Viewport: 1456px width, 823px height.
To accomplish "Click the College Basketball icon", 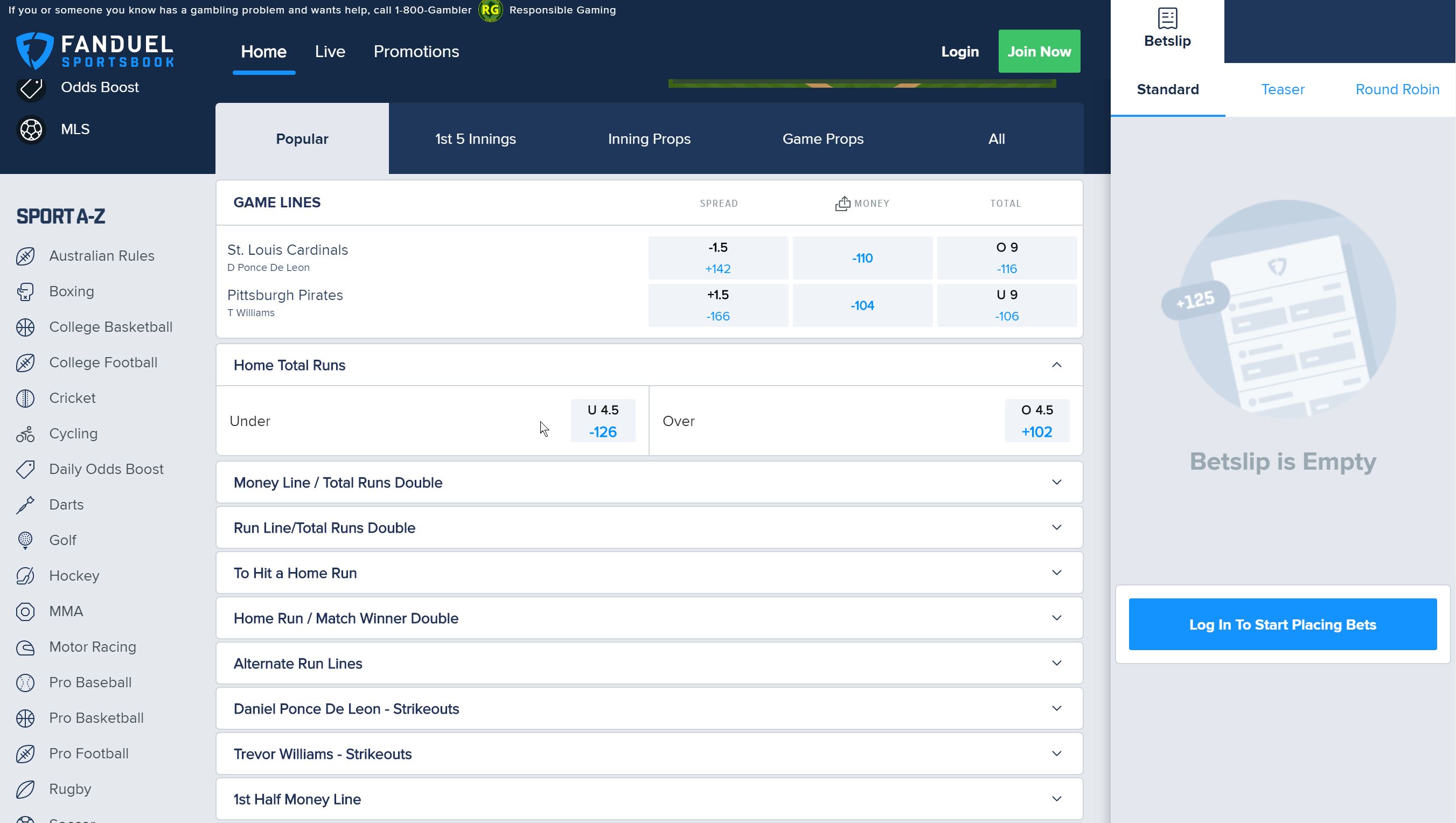I will [25, 327].
